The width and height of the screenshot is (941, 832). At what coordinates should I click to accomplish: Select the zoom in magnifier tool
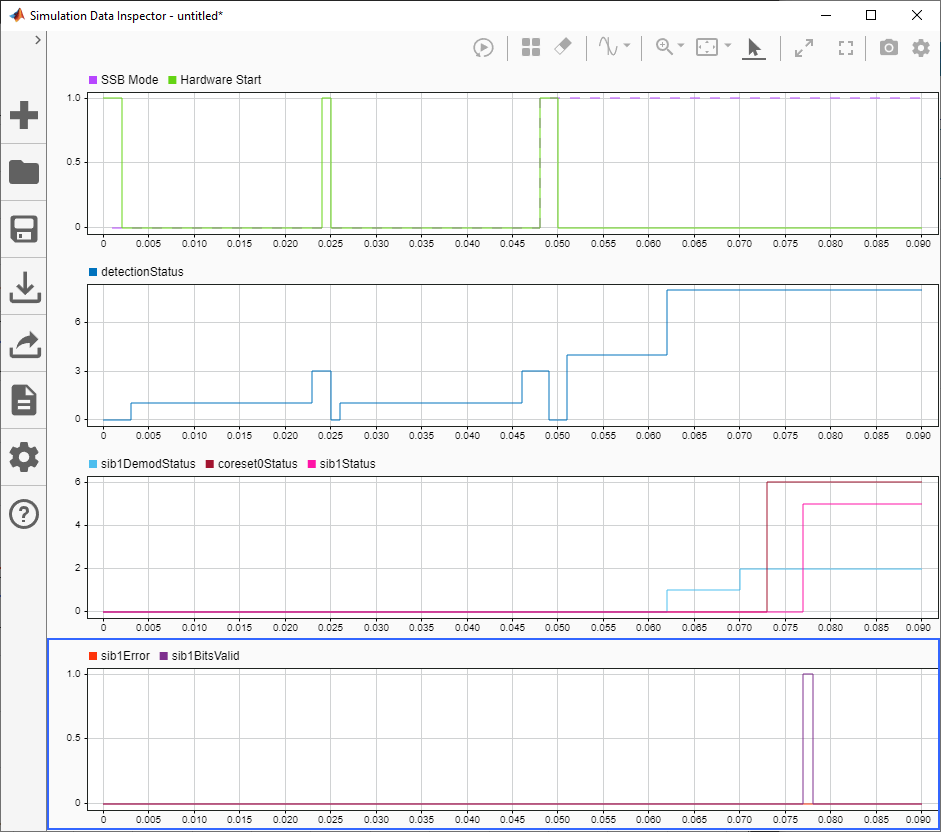click(x=663, y=47)
